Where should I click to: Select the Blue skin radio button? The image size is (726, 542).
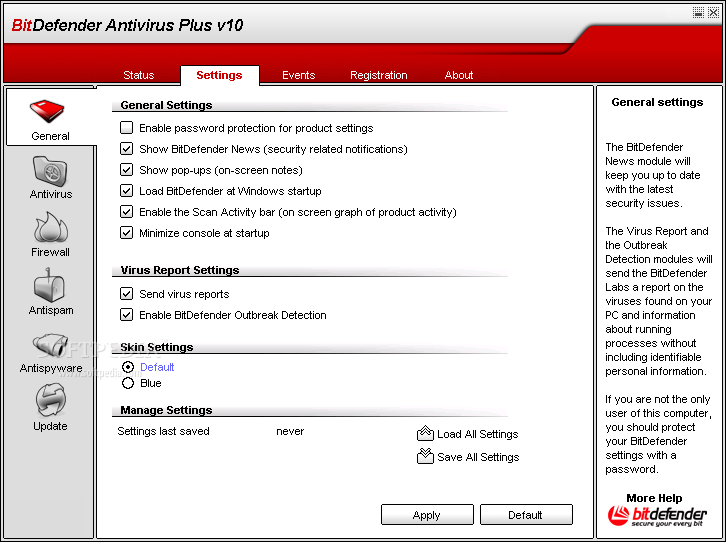(x=128, y=383)
